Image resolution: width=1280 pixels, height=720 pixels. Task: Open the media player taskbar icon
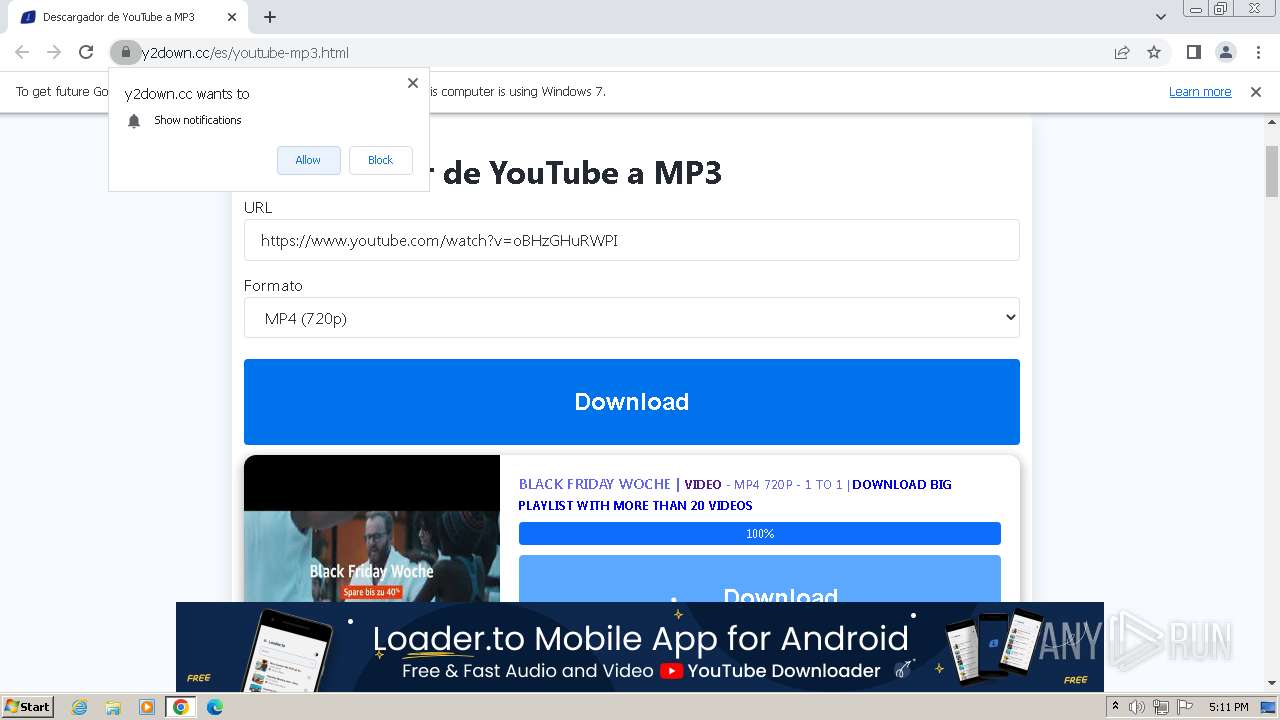[147, 707]
